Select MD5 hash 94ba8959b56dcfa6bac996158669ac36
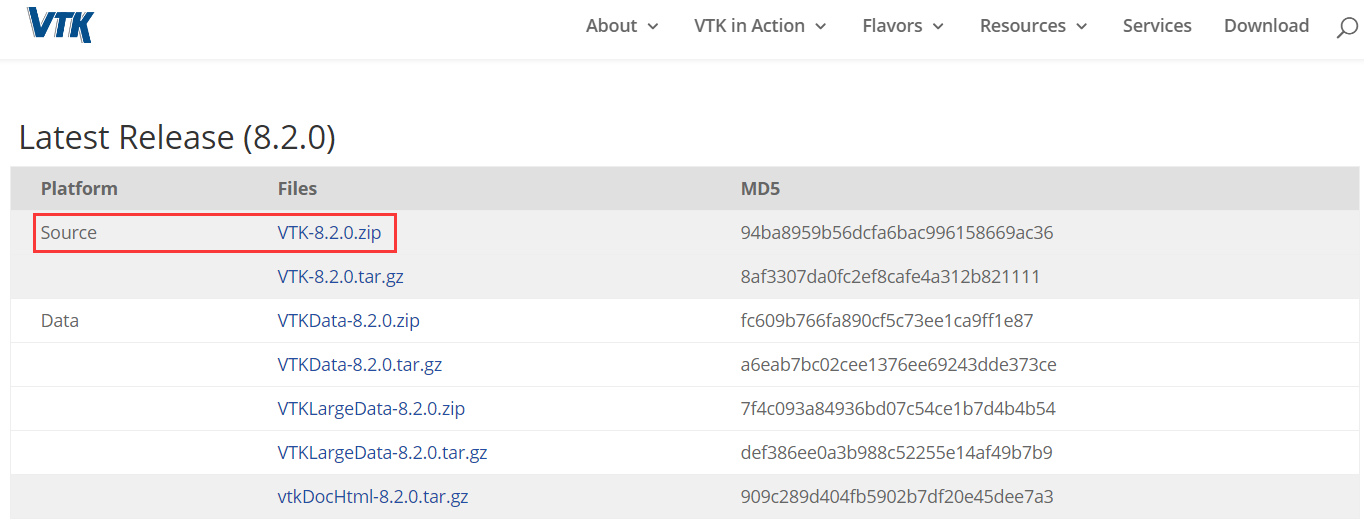The width and height of the screenshot is (1364, 522). (x=897, y=233)
